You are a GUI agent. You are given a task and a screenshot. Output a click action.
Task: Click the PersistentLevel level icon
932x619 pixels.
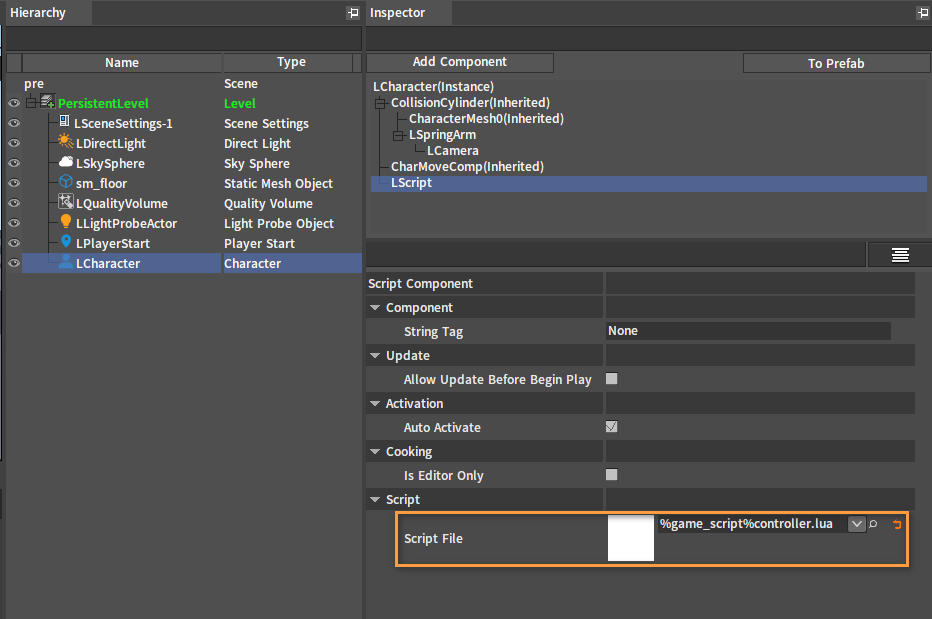48,101
